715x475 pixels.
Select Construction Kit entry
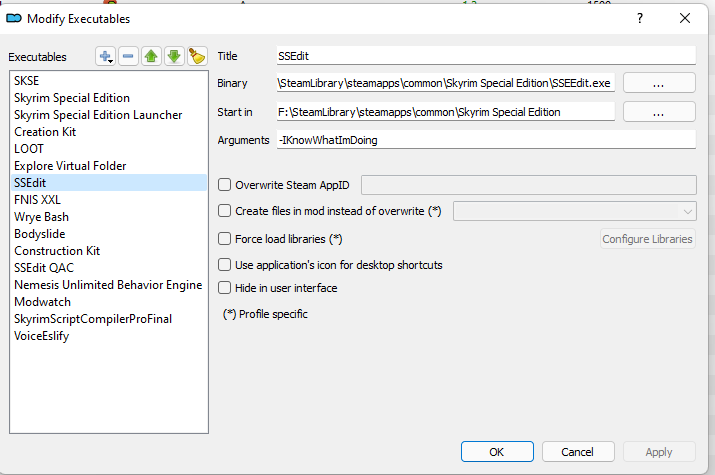[109, 251]
